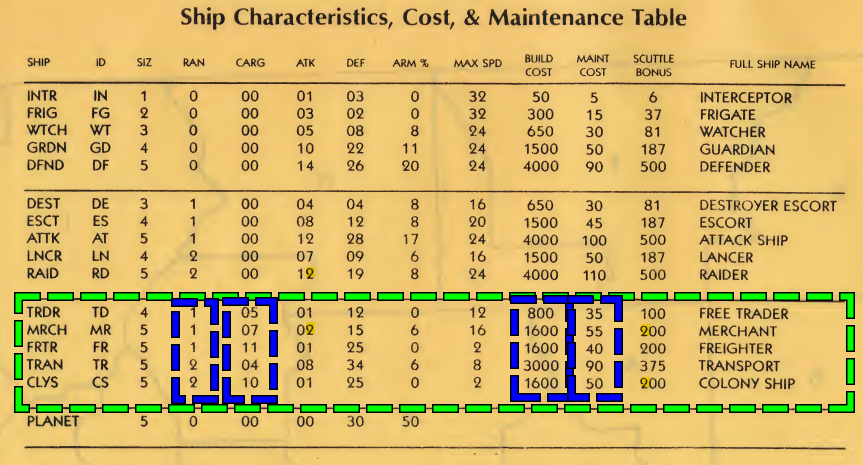Click the full name RAIDER
The width and height of the screenshot is (863, 465).
click(724, 275)
